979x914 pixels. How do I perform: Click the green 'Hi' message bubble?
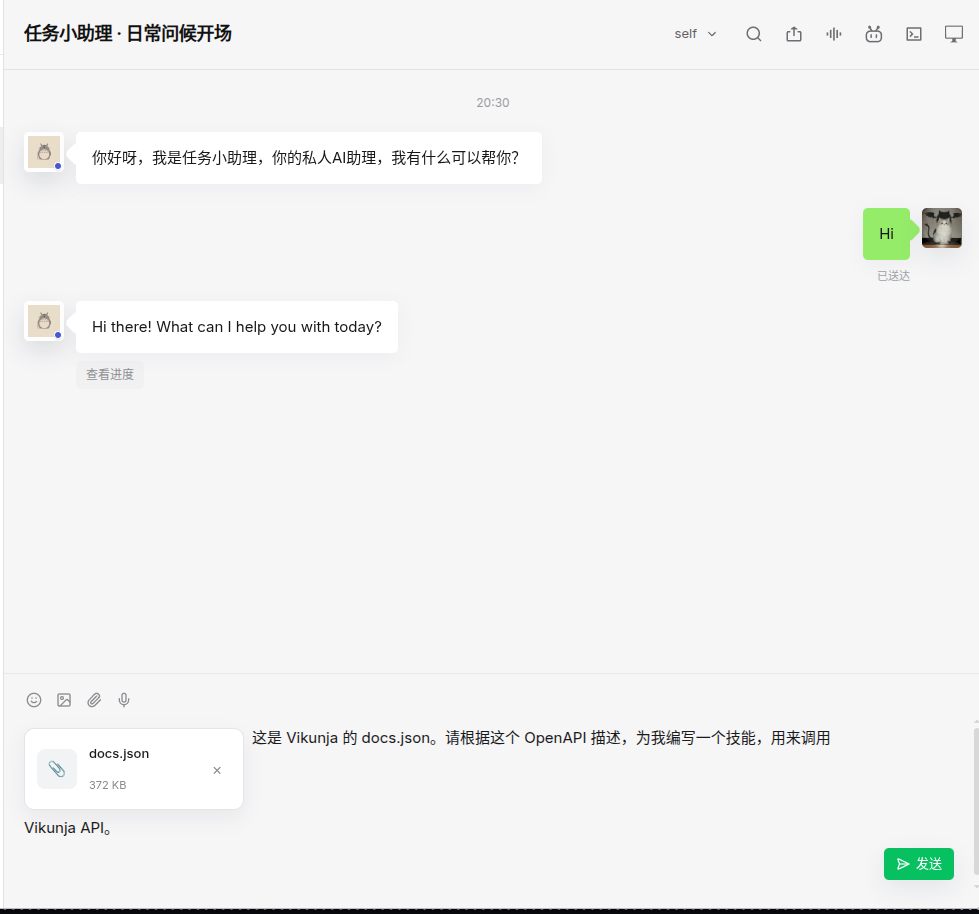point(886,233)
